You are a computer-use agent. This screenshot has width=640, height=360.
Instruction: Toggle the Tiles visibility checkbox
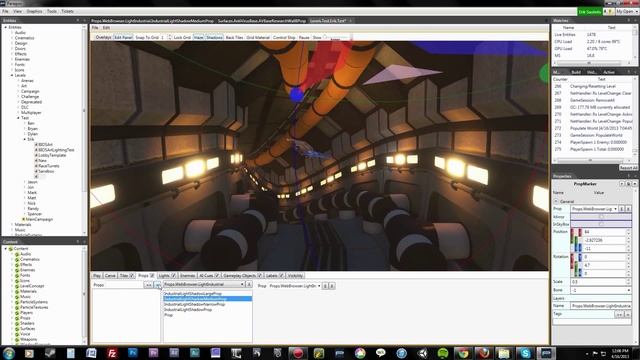(132, 276)
